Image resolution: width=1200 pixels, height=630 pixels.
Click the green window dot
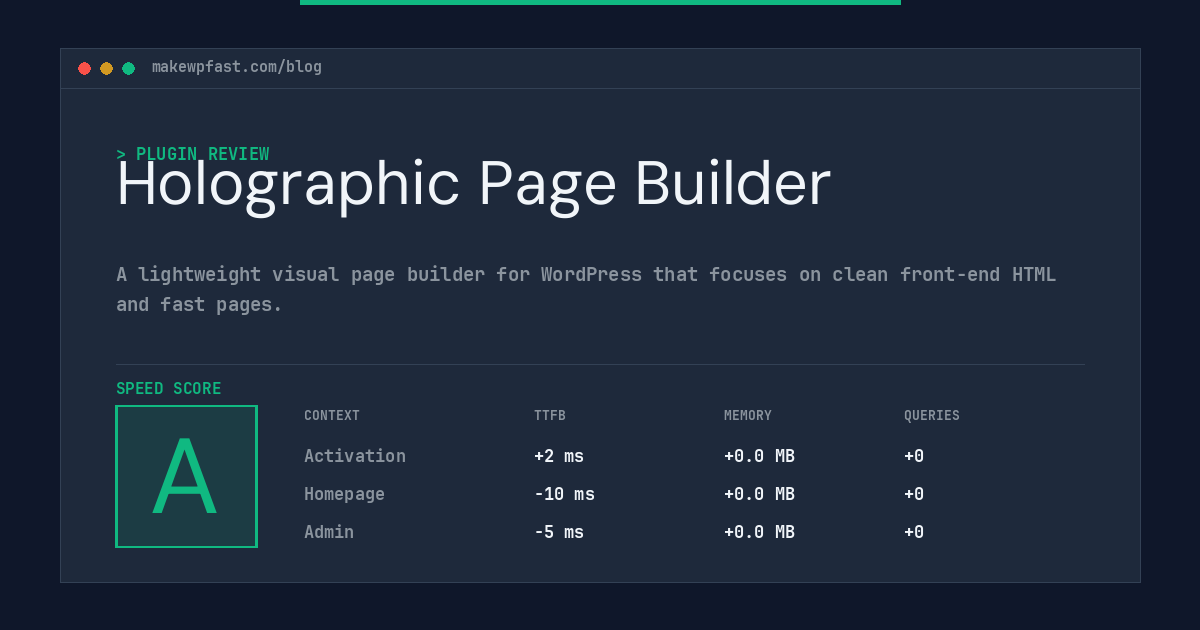click(x=128, y=68)
